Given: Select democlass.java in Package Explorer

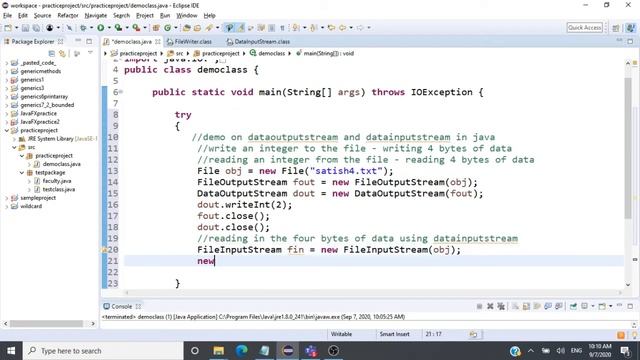Looking at the screenshot, I should 61,164.
